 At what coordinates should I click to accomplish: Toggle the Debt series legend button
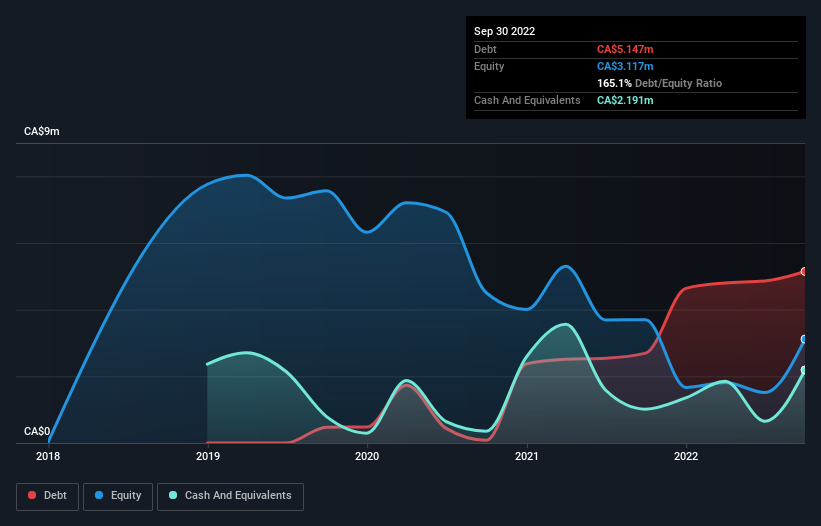(48, 496)
